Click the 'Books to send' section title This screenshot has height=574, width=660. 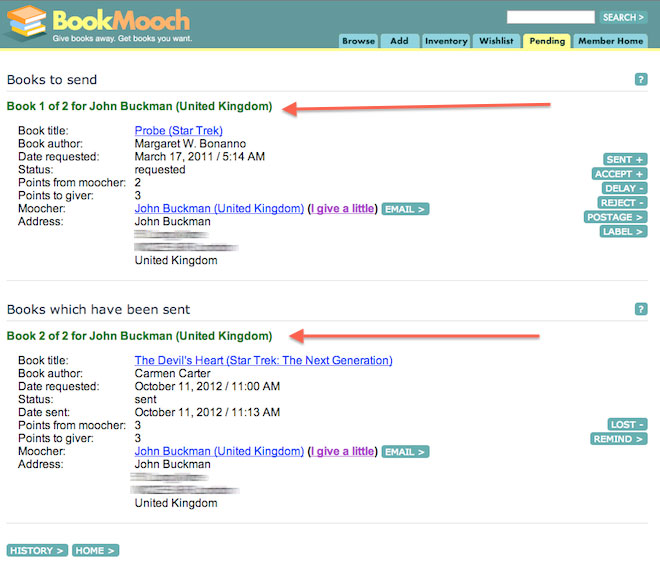click(x=52, y=80)
